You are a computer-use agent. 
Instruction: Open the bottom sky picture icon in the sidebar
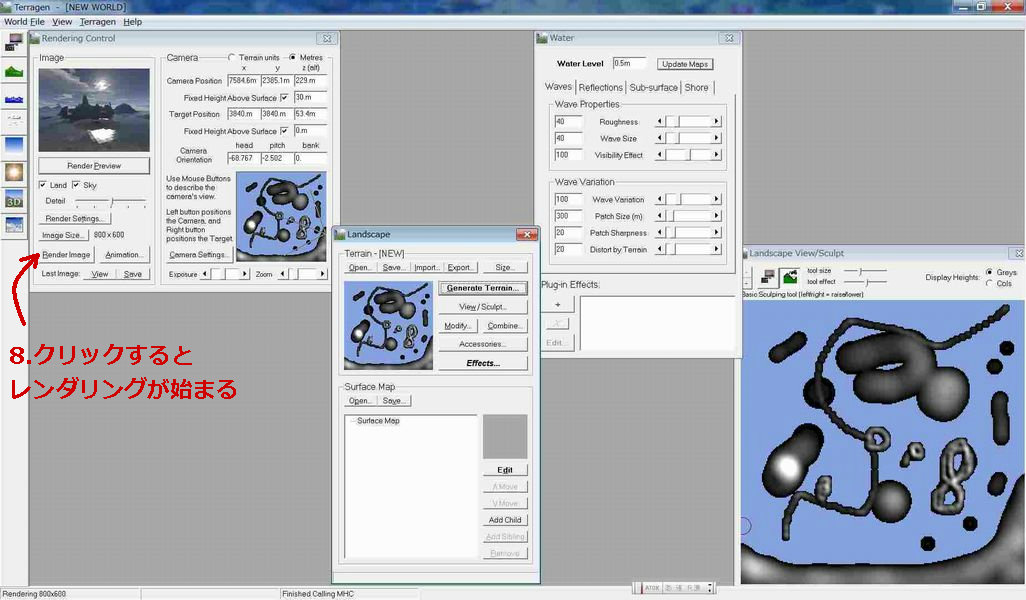tap(14, 225)
